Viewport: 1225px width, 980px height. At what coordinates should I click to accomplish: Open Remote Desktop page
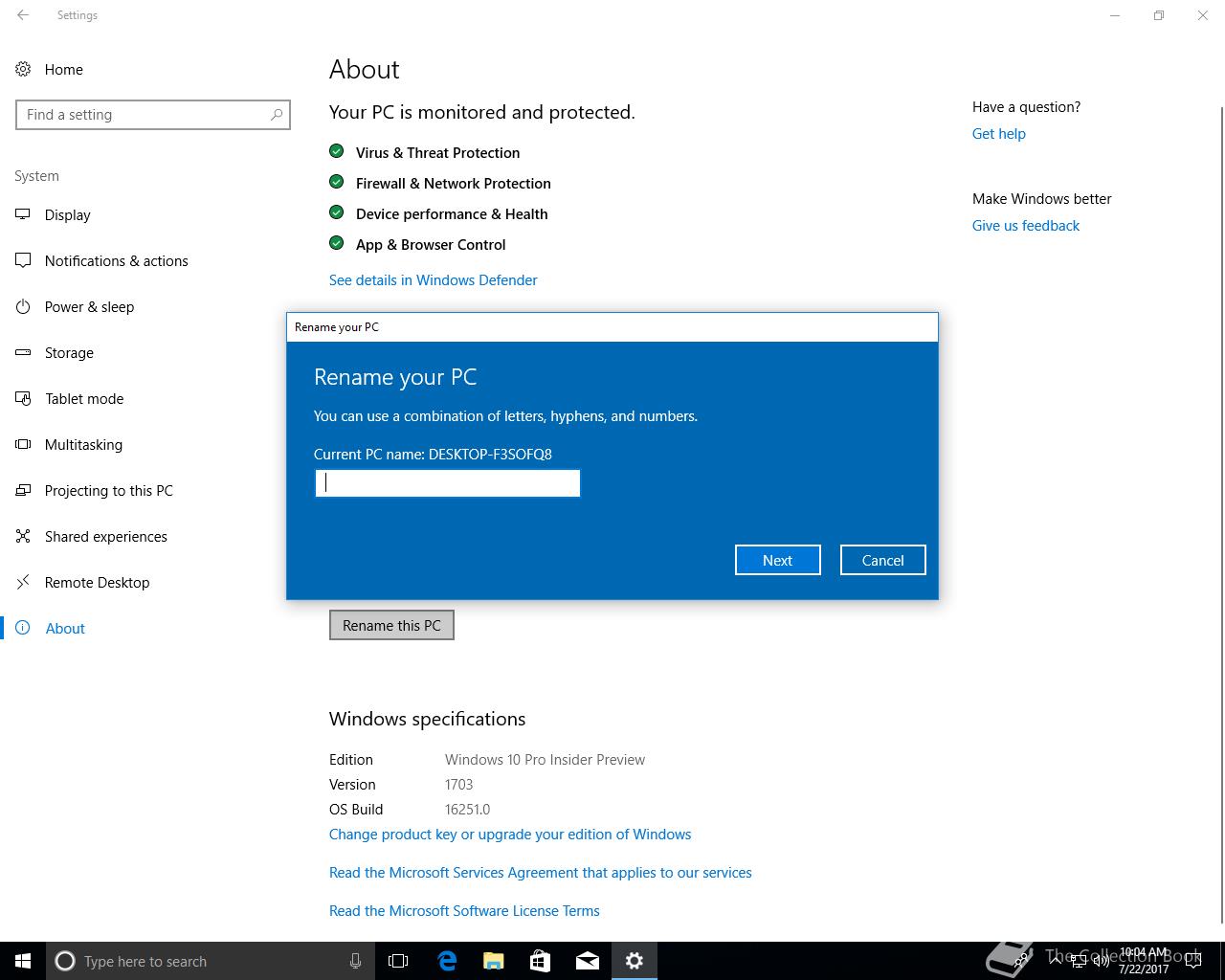click(98, 583)
